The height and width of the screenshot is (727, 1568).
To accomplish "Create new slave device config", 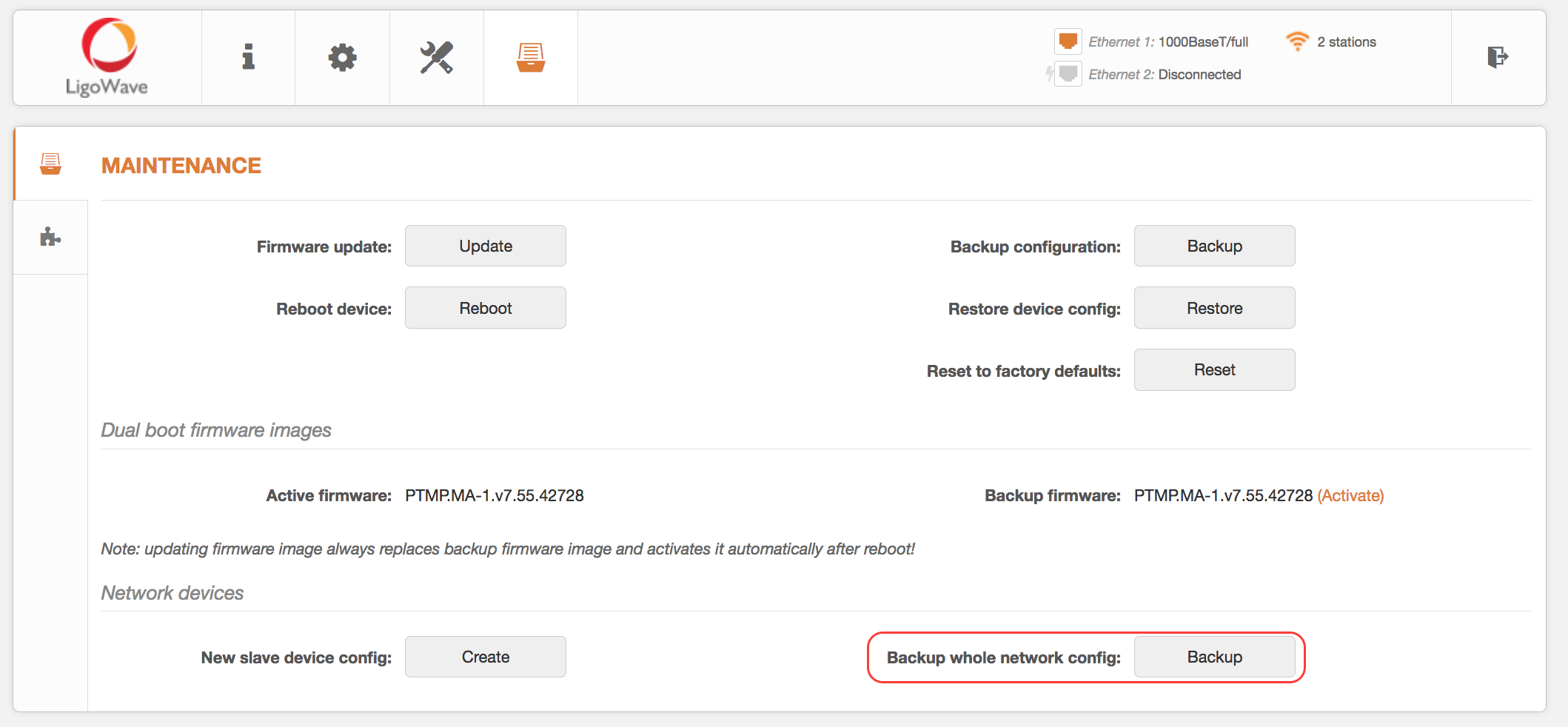I will click(485, 656).
